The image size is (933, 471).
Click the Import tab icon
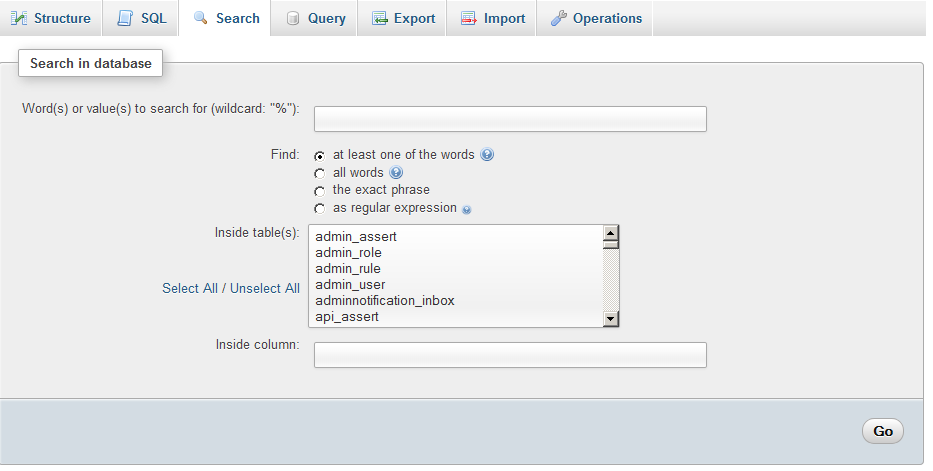(468, 18)
